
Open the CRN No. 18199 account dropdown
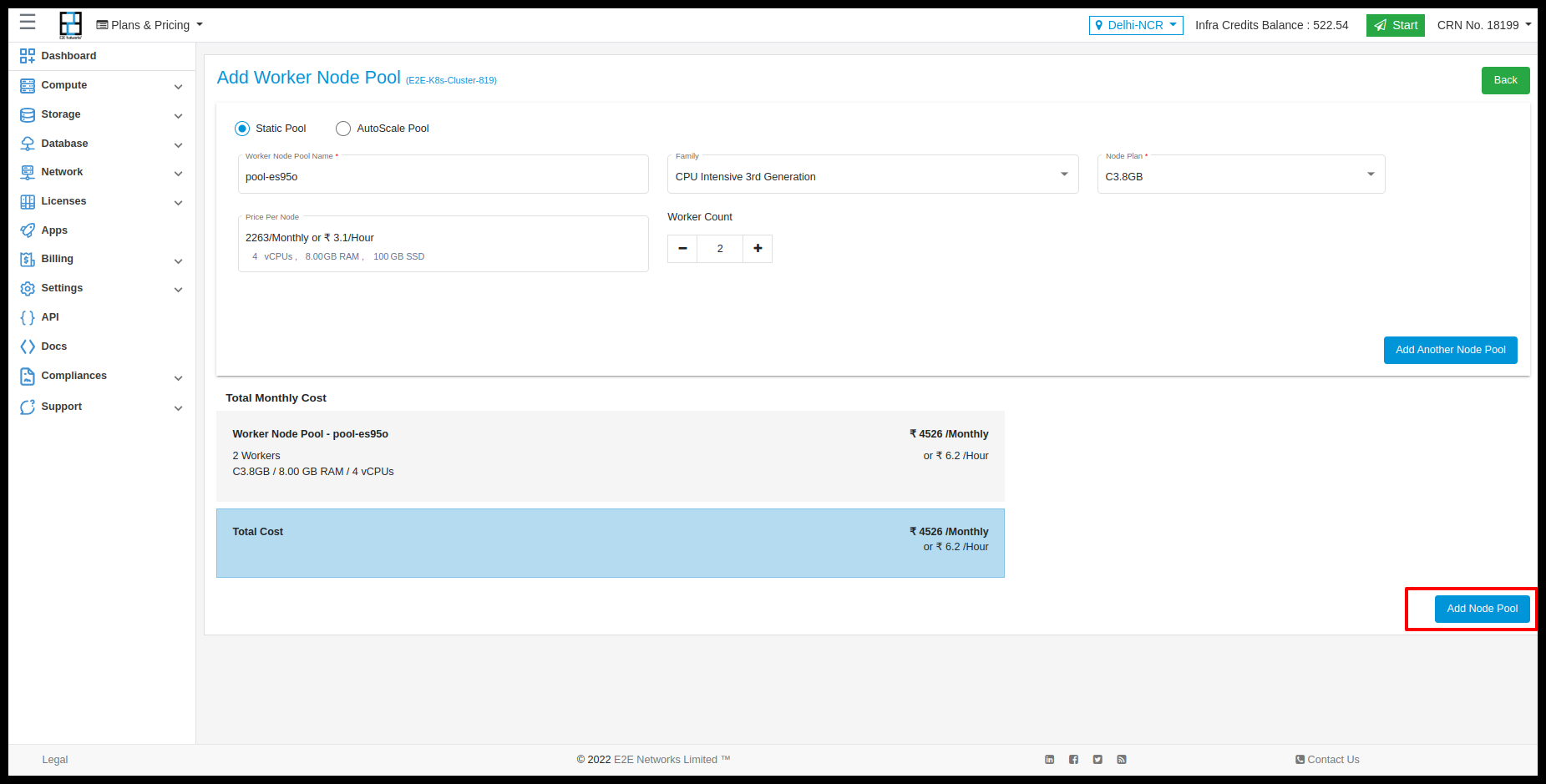pos(1484,25)
